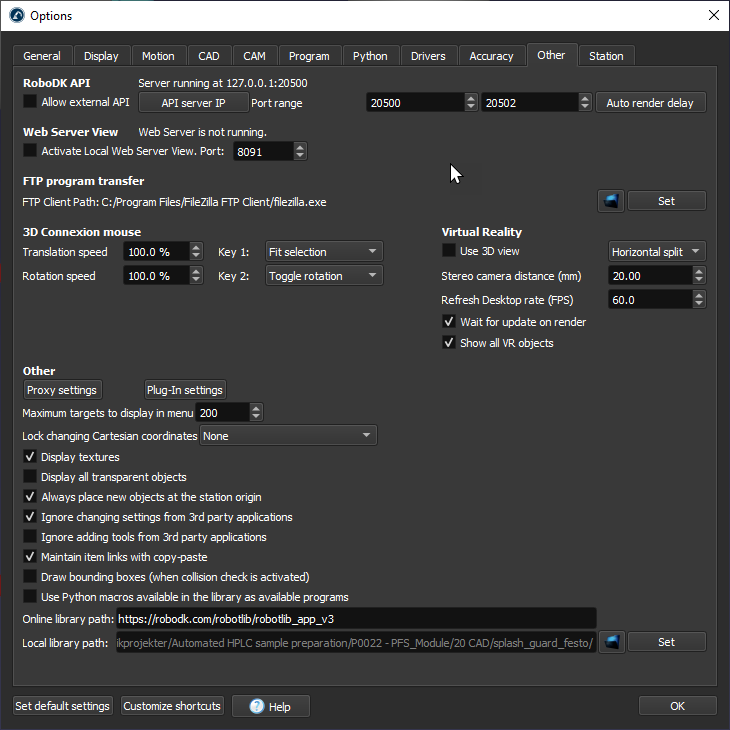Uncheck Display textures option

click(x=30, y=457)
